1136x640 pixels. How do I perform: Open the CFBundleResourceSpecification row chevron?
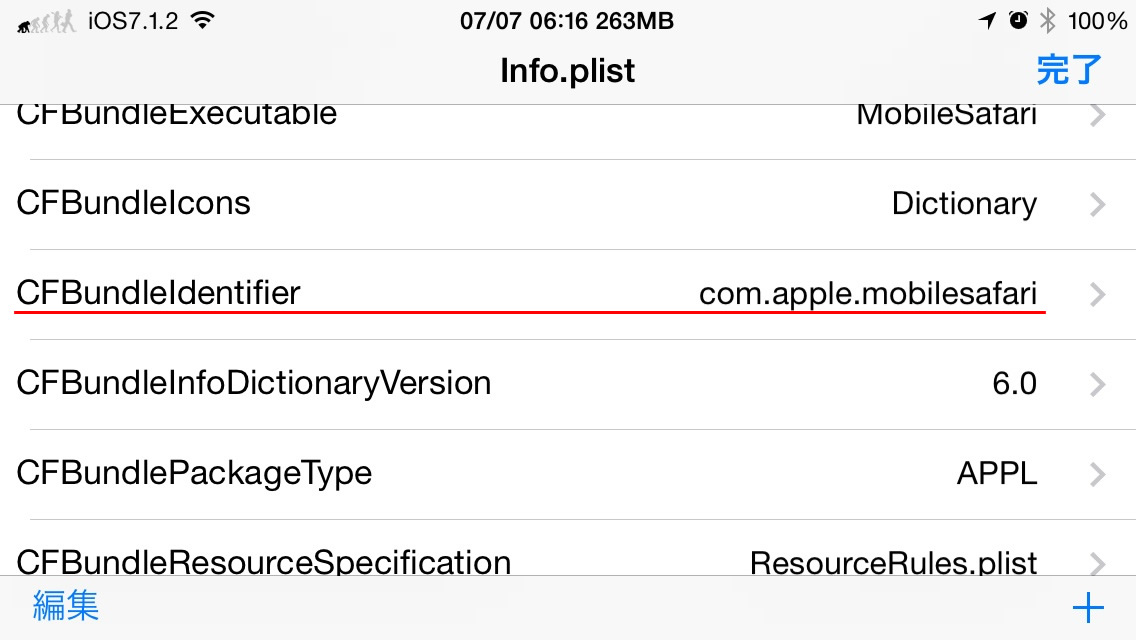click(x=1098, y=563)
